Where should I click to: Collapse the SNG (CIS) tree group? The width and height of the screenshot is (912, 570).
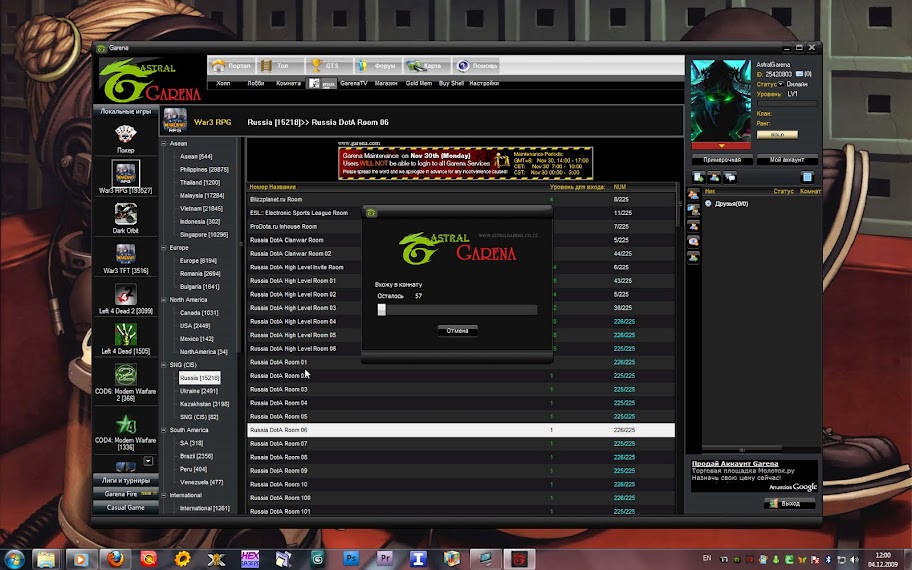click(164, 365)
